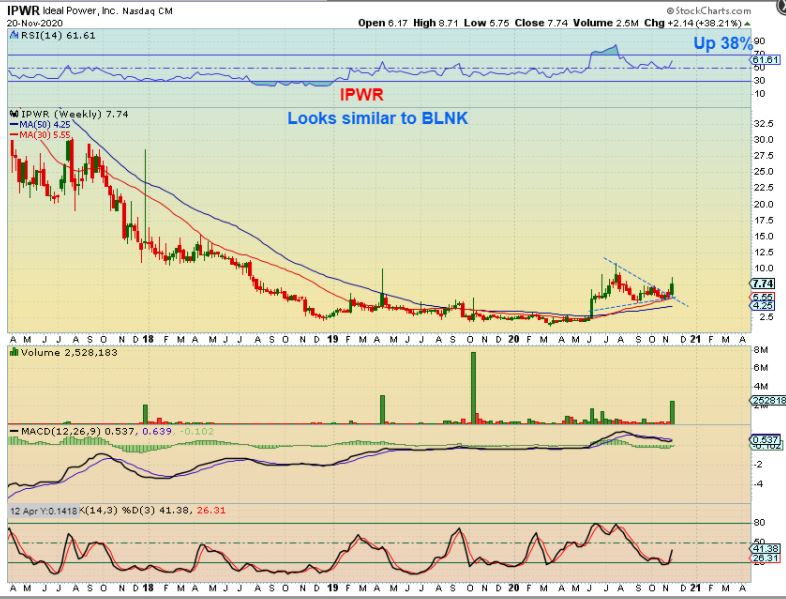Click the latest green volume bar at far right

coord(672,412)
